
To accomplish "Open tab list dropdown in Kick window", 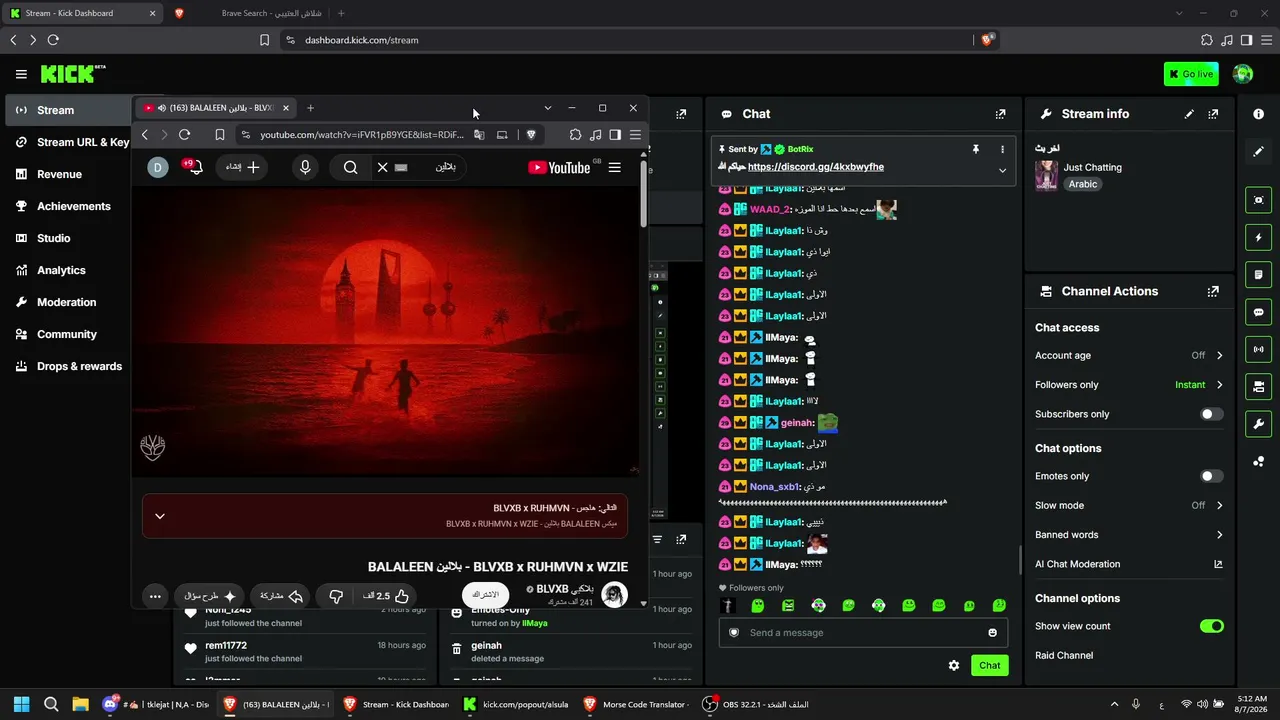I will [x=1178, y=13].
